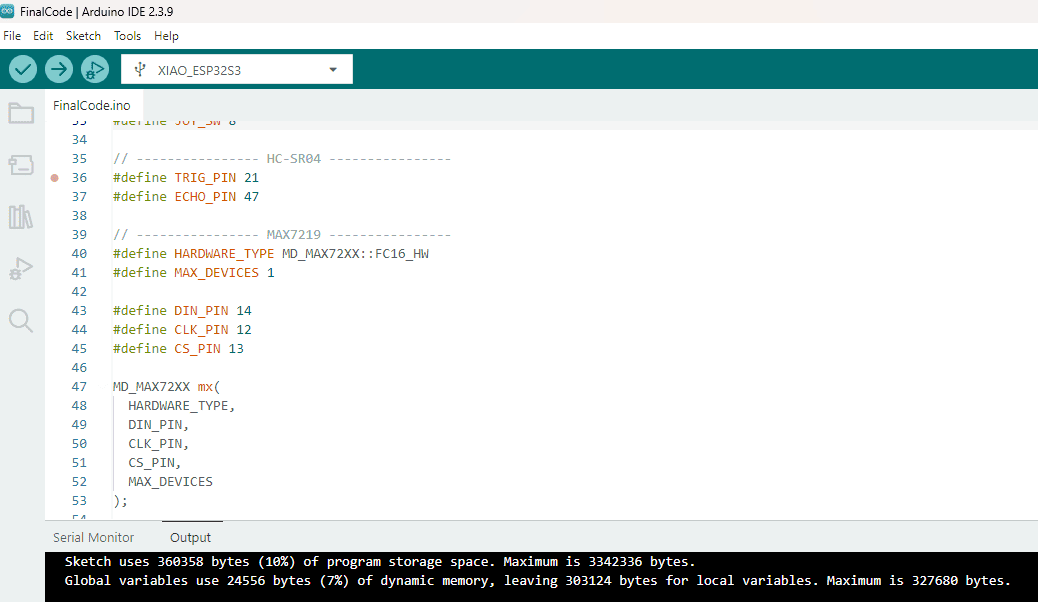1038x602 pixels.
Task: Click HARDWARE_TYPE define on line 40
Action: pyautogui.click(x=224, y=254)
